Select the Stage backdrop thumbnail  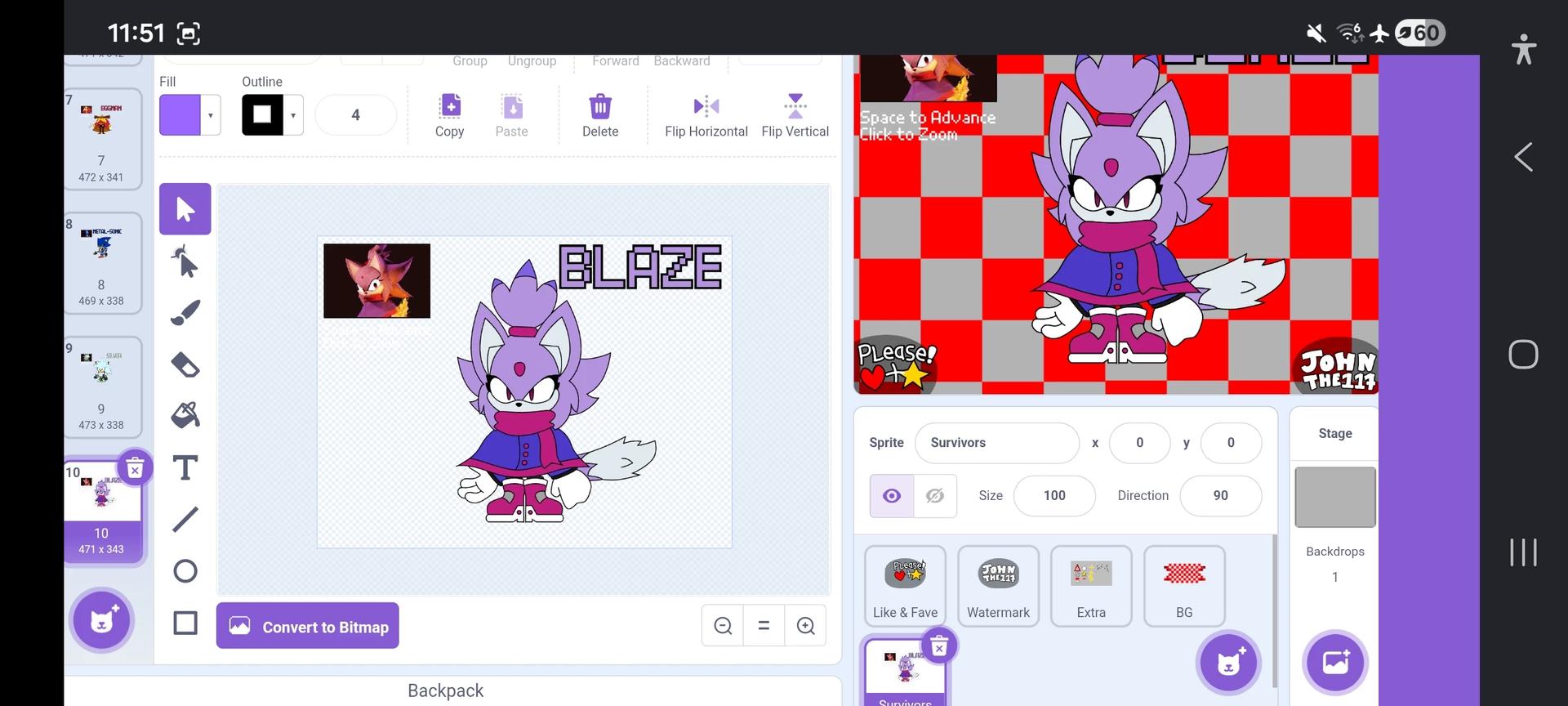1335,497
